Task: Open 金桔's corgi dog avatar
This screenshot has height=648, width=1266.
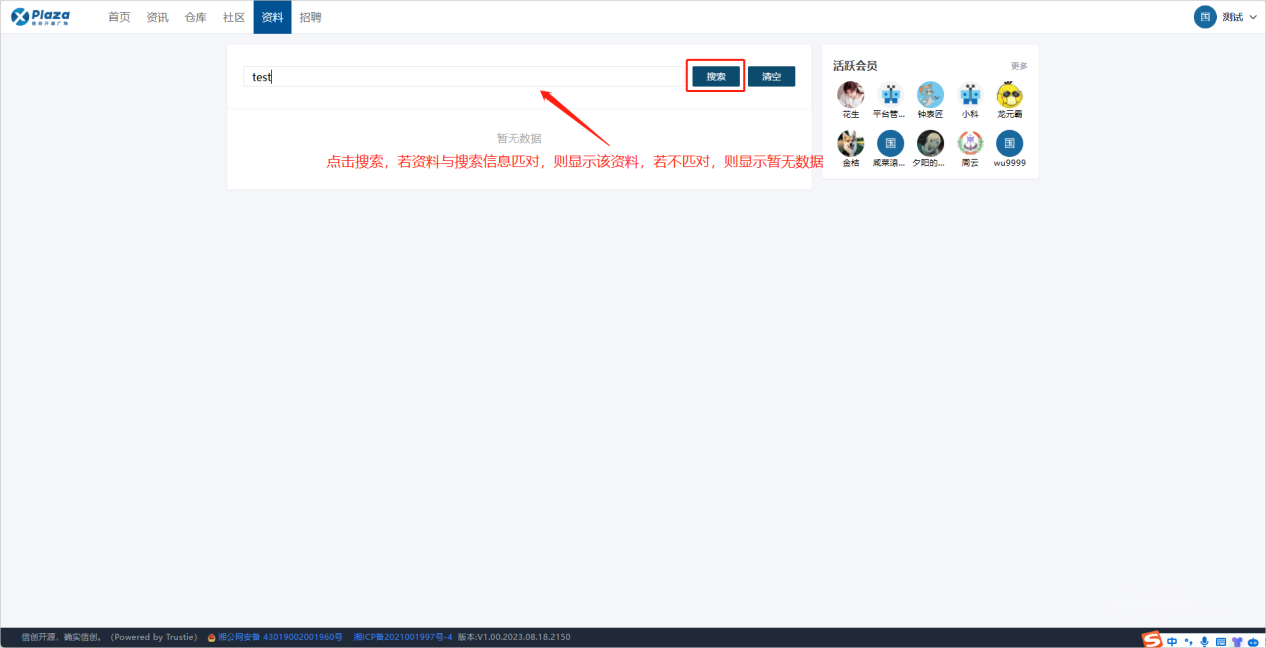Action: point(850,143)
